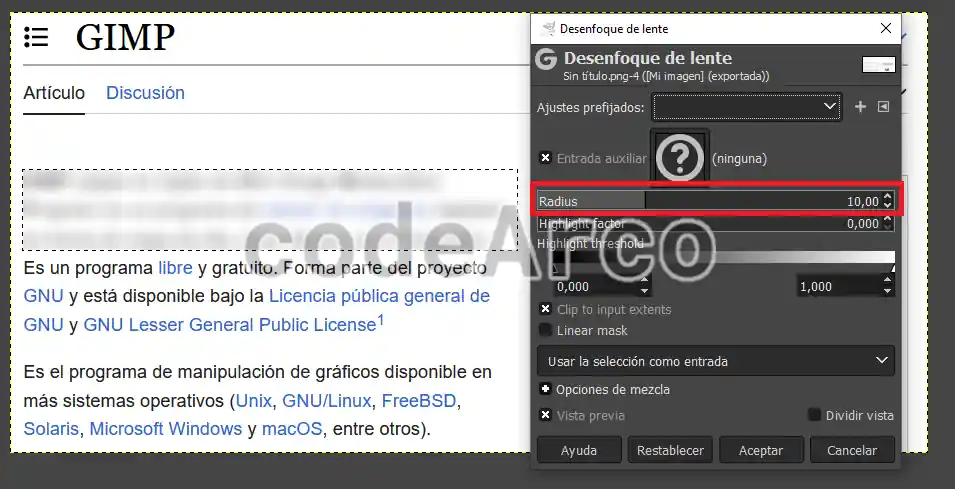Open the Wikipedia hamburger menu icon

pos(36,37)
